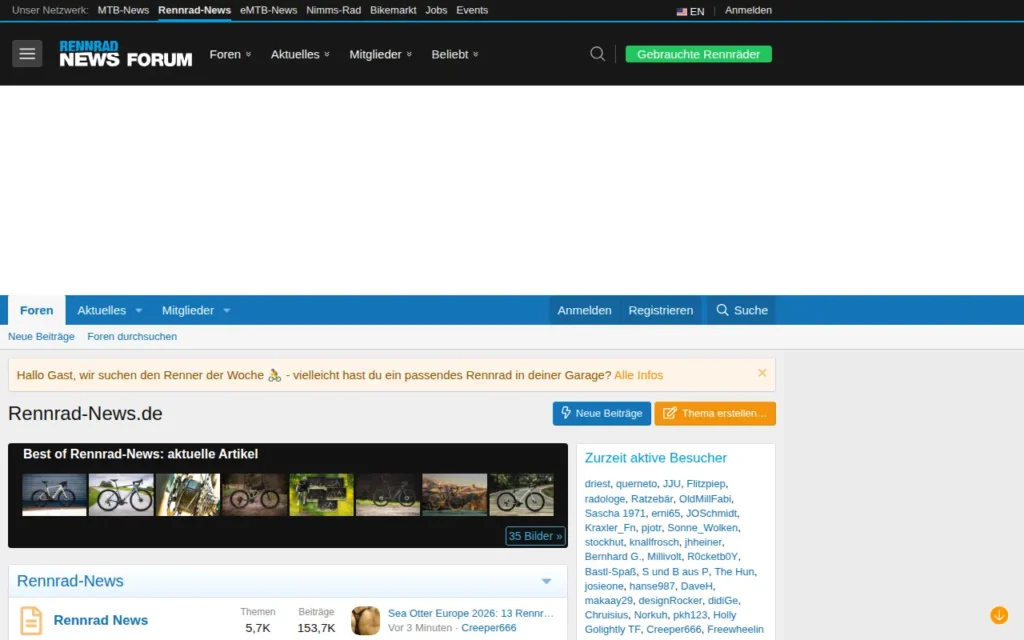Screen dimensions: 1024x640
Task: Open the Rennrad-News category heading
Action: [x=70, y=581]
